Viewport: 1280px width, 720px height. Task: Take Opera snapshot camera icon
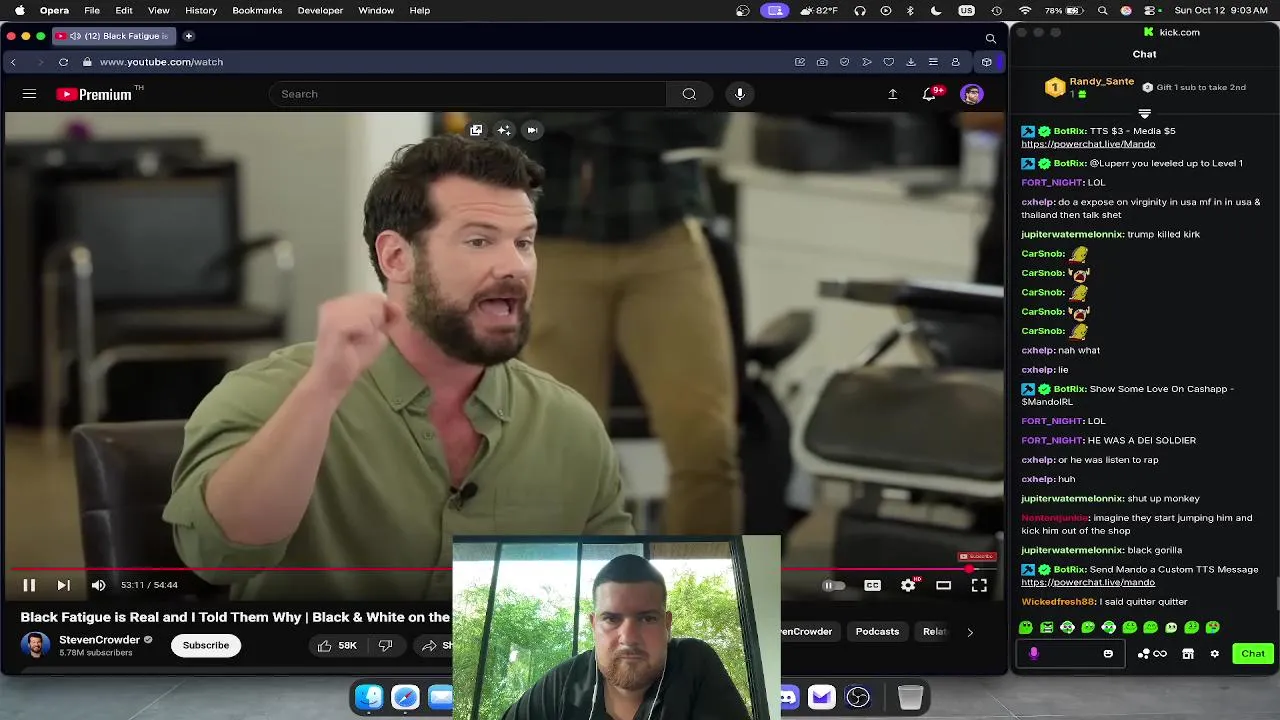822,62
